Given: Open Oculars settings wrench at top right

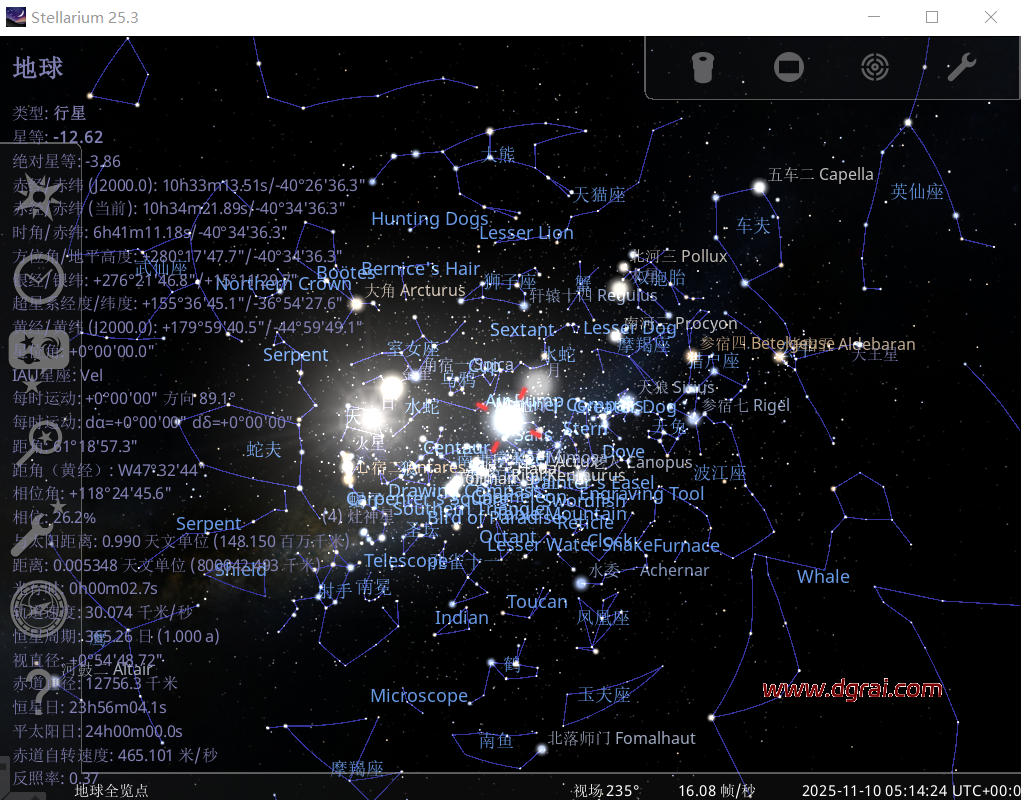Looking at the screenshot, I should 960,67.
